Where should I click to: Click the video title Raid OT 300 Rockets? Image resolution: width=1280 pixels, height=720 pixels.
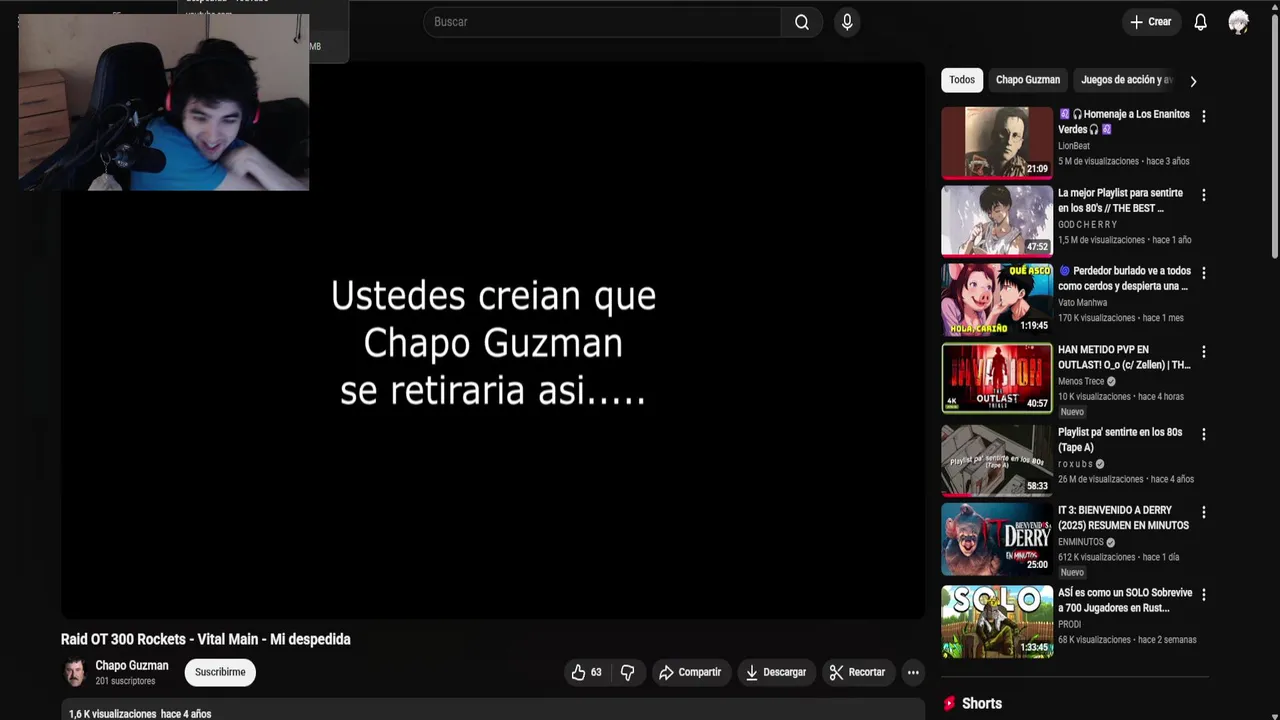(x=206, y=640)
